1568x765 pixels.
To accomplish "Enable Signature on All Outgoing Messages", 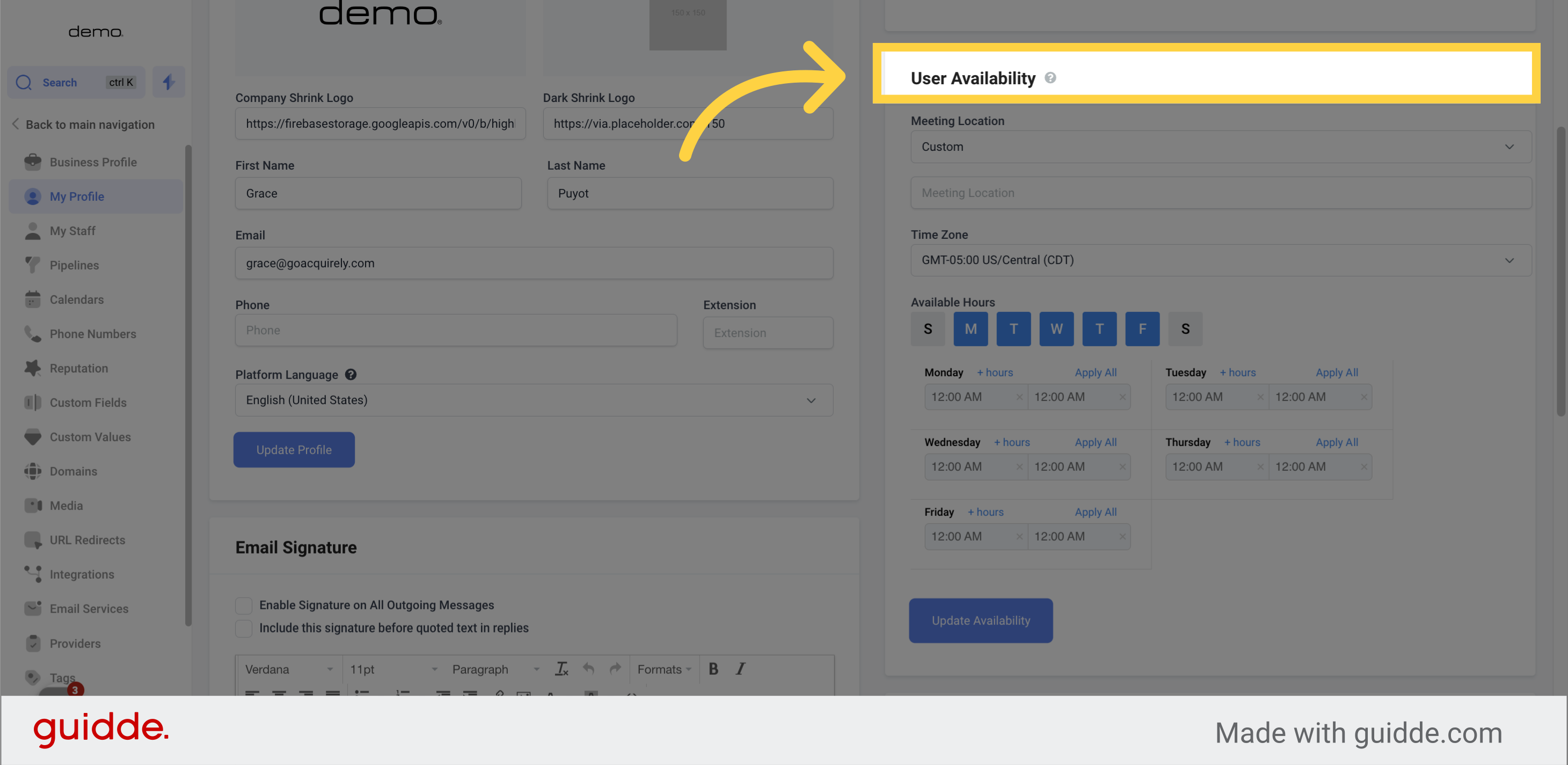I will [244, 605].
